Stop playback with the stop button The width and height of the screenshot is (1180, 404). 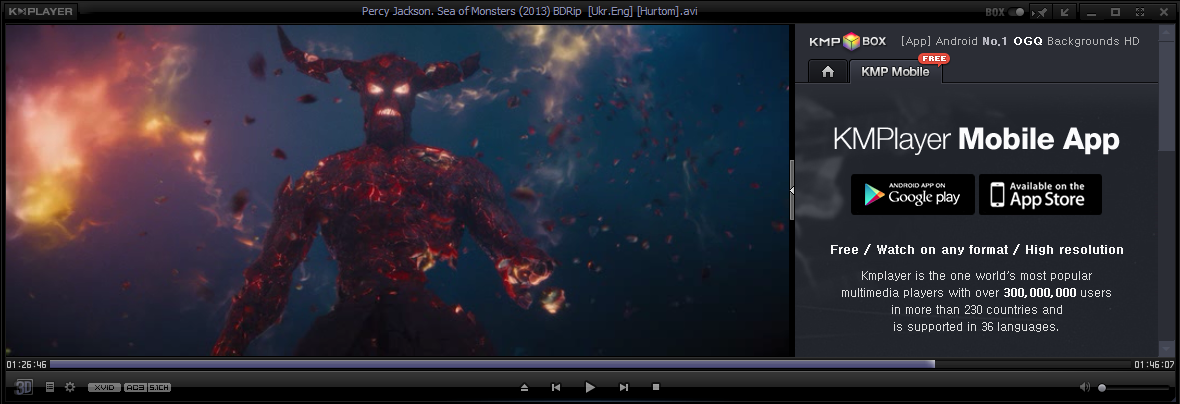655,387
